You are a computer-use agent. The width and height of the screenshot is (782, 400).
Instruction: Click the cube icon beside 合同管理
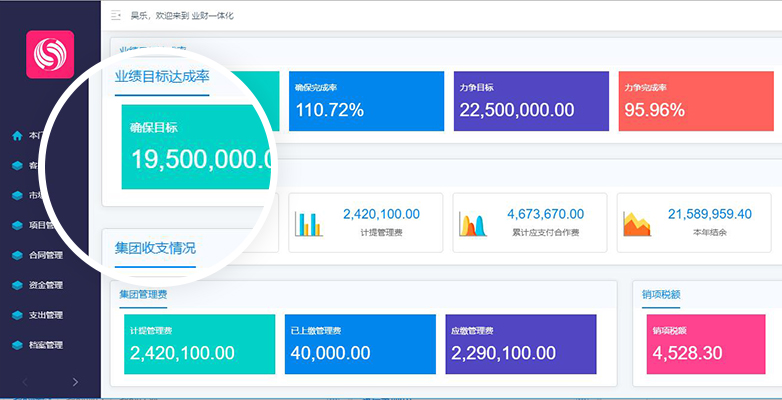tap(17, 255)
